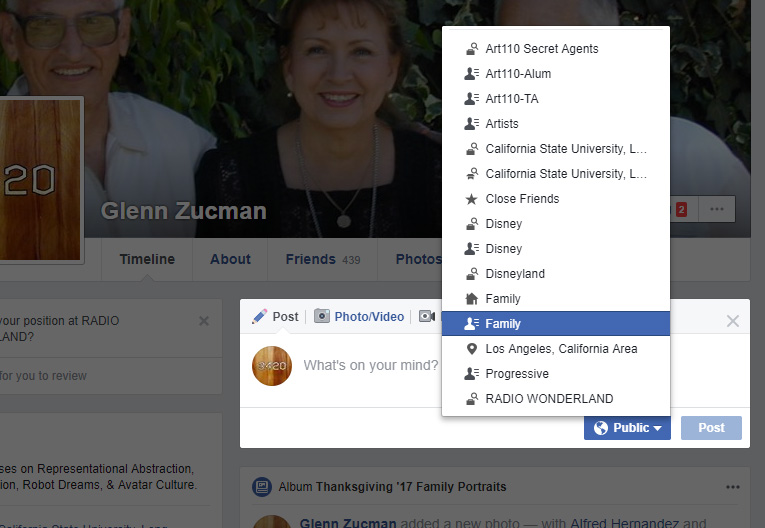Select Art110 Secret Agents audience option
This screenshot has width=765, height=528.
(556, 49)
